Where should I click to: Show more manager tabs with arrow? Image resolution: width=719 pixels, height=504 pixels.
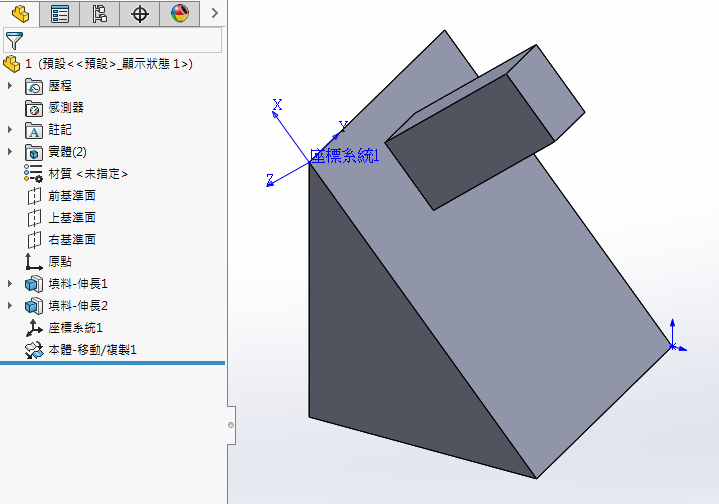pyautogui.click(x=215, y=14)
